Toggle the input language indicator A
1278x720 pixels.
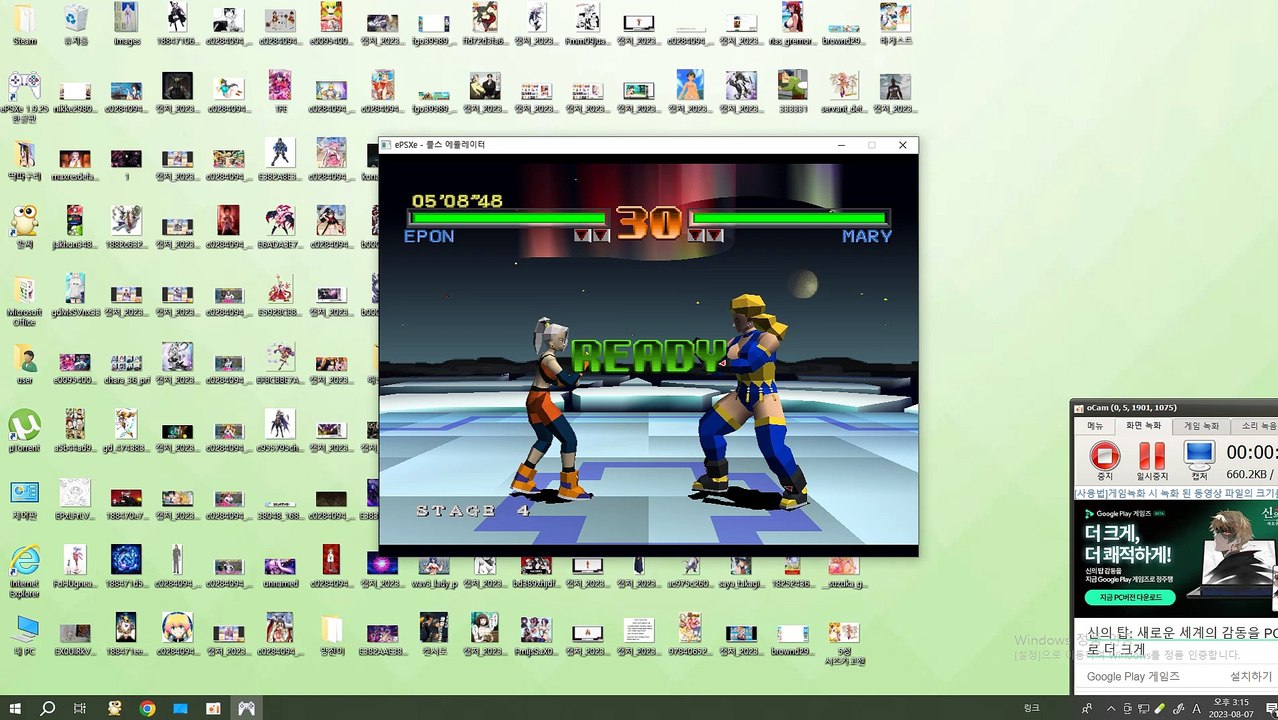1197,708
